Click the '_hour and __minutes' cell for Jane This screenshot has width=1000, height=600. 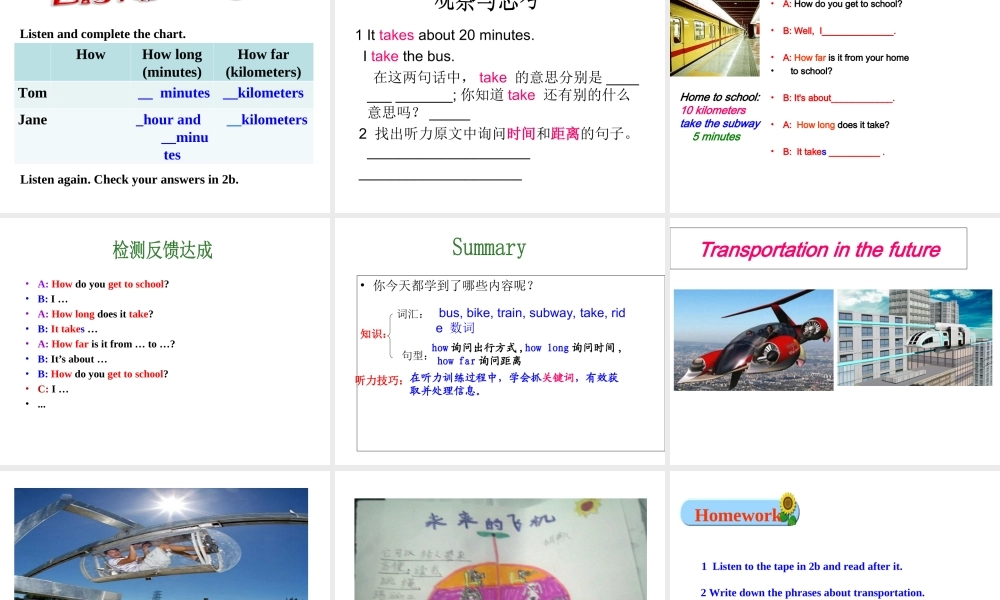coord(172,137)
